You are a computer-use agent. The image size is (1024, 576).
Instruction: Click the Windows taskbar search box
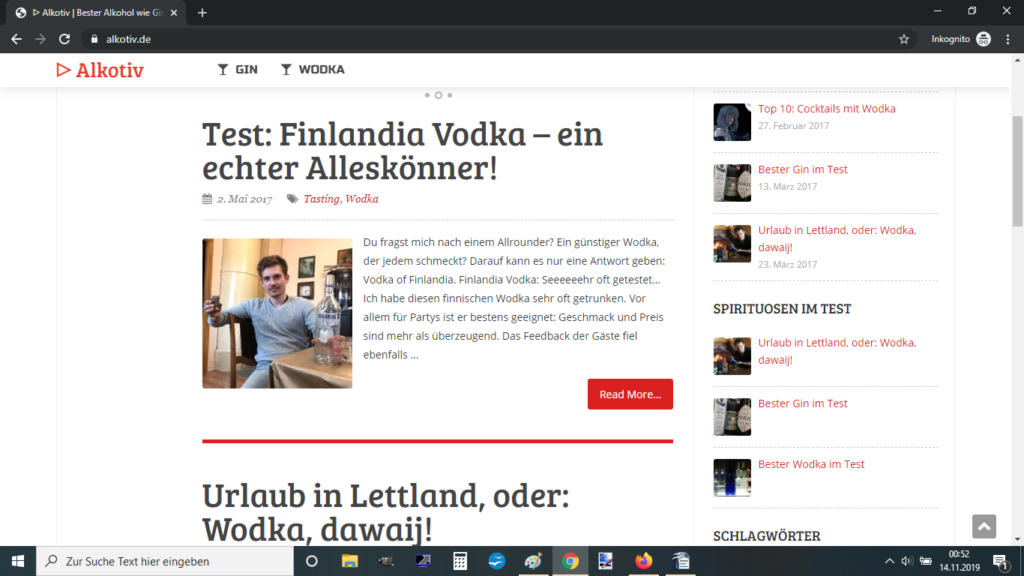165,561
